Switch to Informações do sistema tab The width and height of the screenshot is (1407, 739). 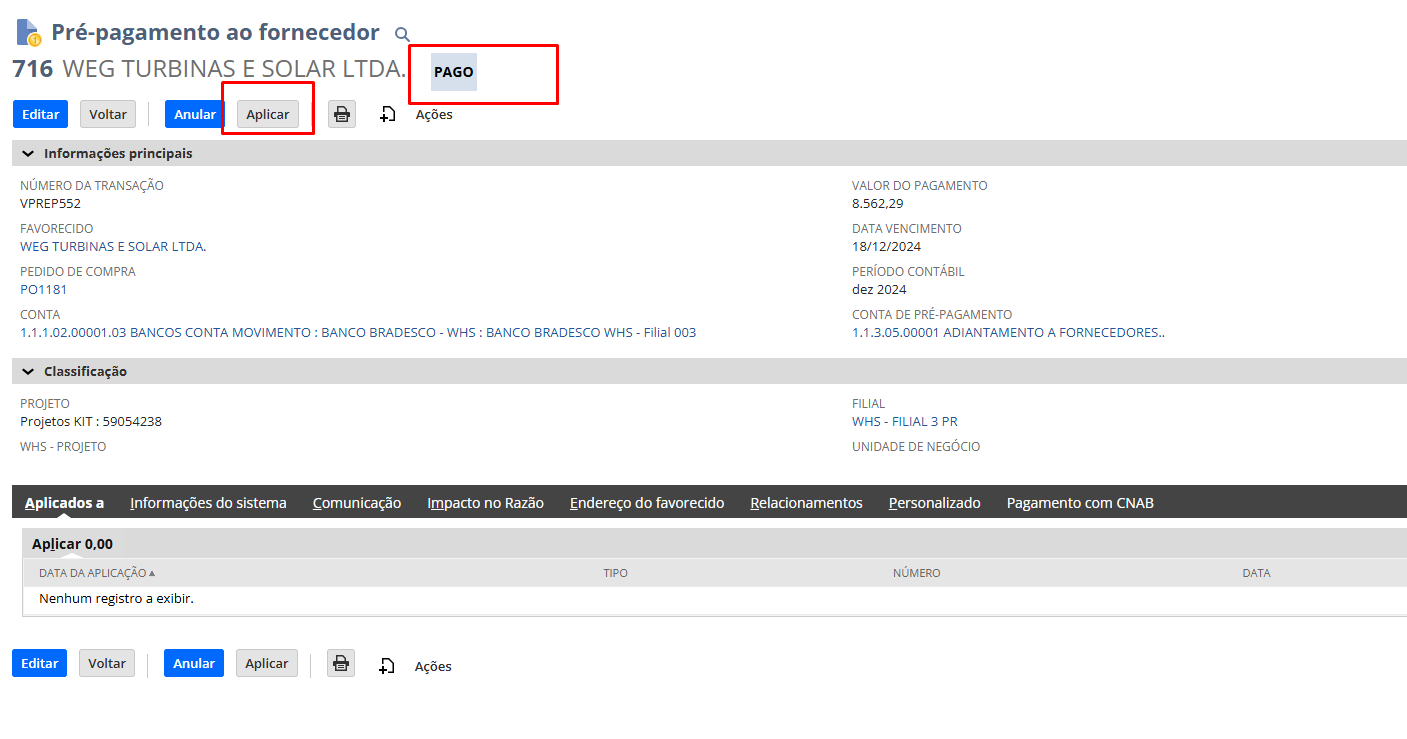tap(208, 503)
